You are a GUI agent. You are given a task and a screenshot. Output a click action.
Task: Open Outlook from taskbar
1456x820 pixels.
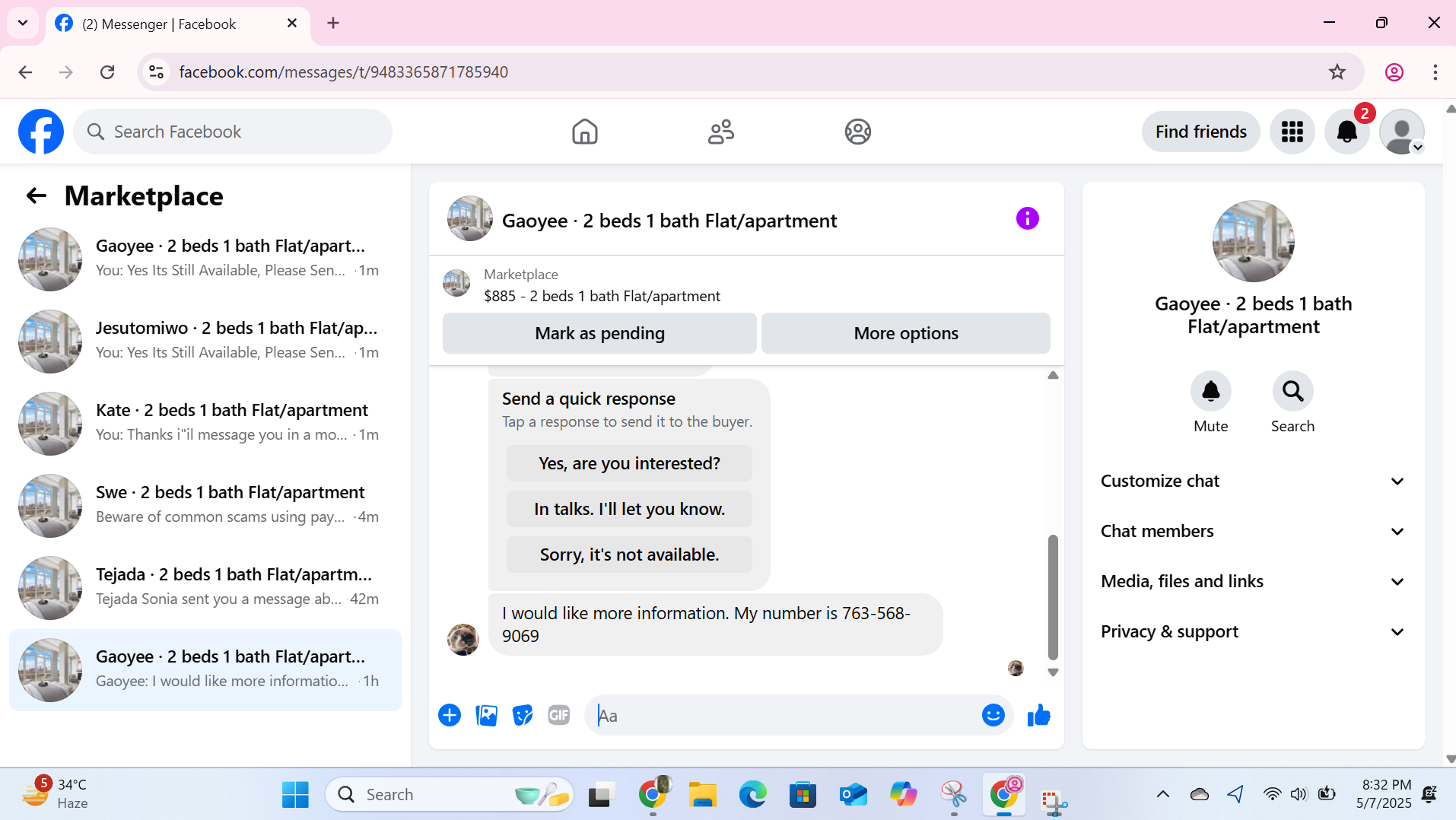pos(853,794)
